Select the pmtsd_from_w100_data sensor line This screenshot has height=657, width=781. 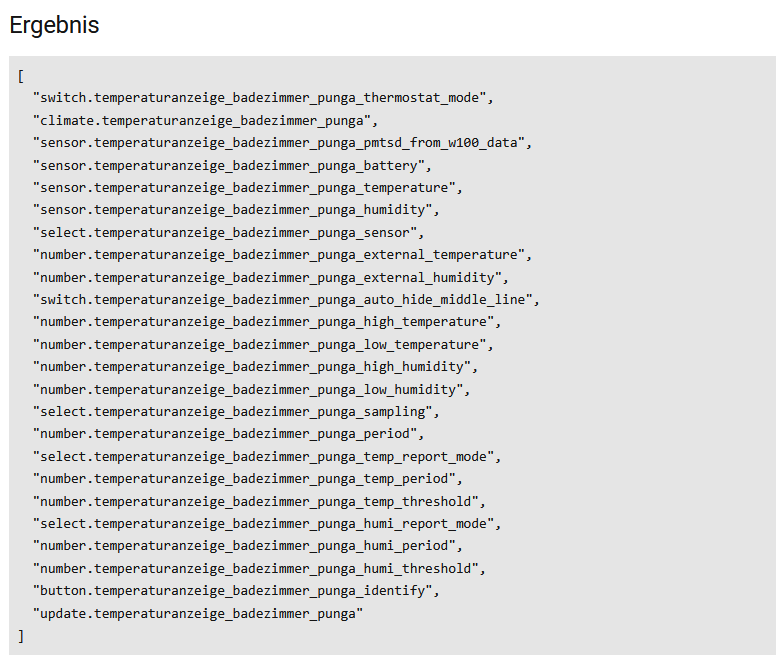click(x=282, y=143)
